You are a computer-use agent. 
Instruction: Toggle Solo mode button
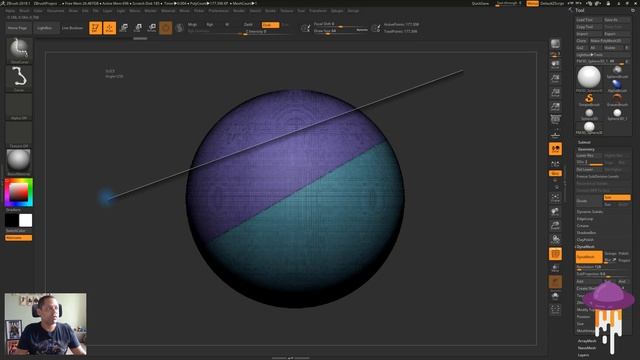point(555,296)
